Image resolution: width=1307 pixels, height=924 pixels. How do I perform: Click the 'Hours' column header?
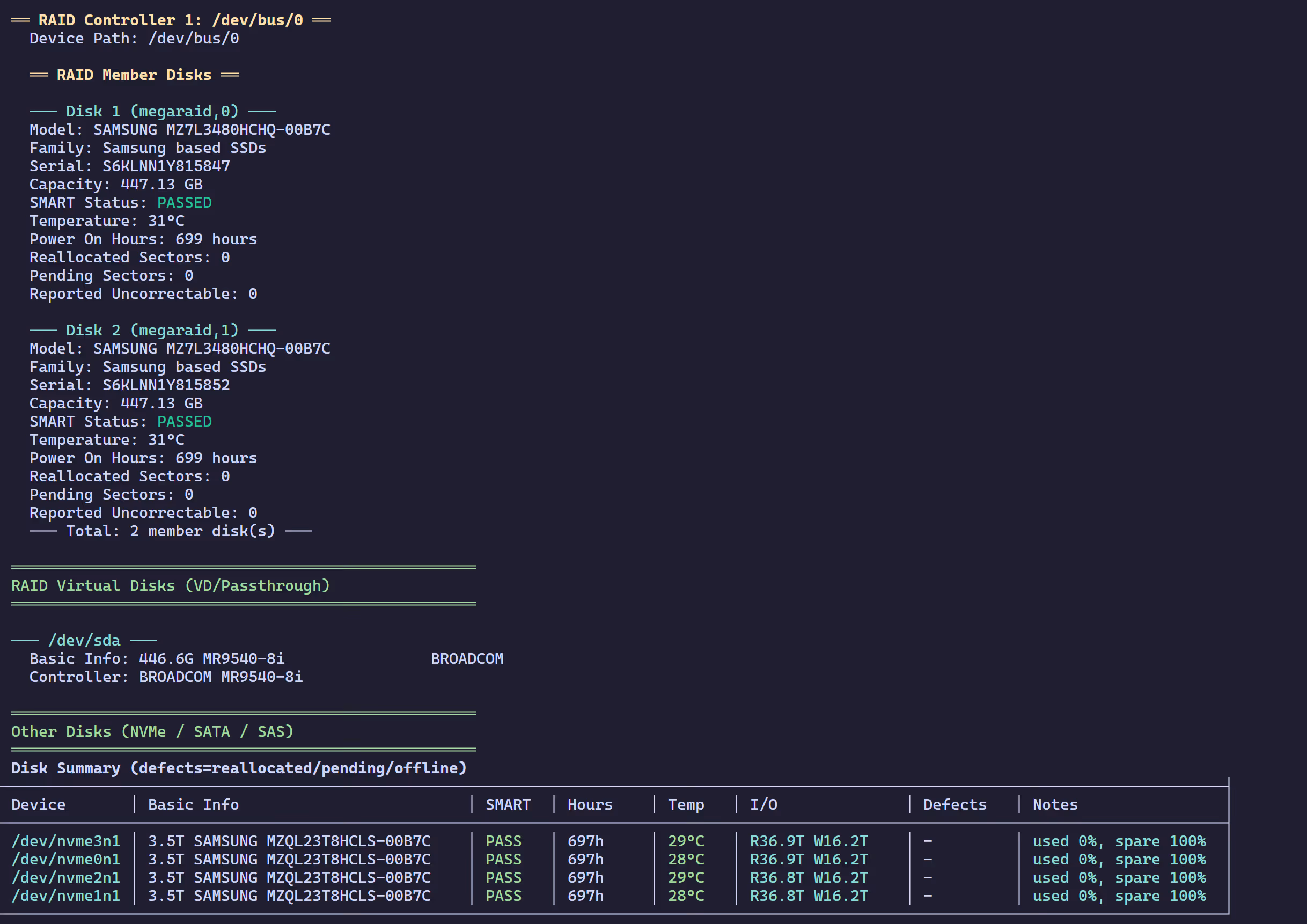click(590, 804)
